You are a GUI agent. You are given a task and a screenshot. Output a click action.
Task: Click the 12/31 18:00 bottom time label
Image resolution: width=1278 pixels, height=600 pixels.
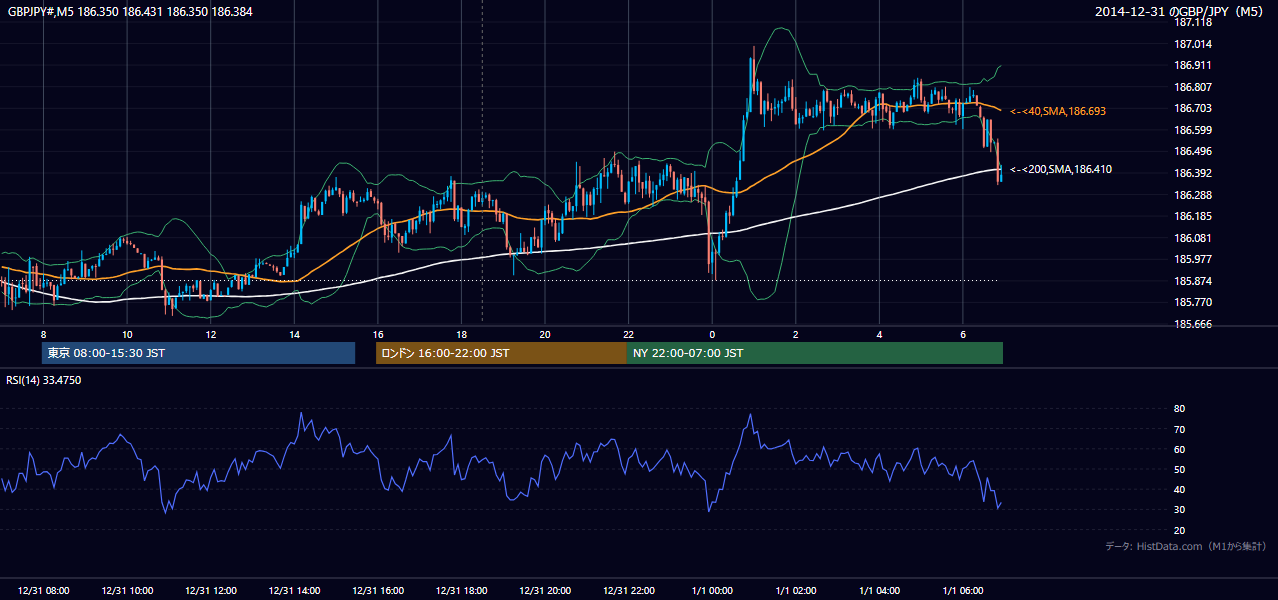[x=461, y=591]
